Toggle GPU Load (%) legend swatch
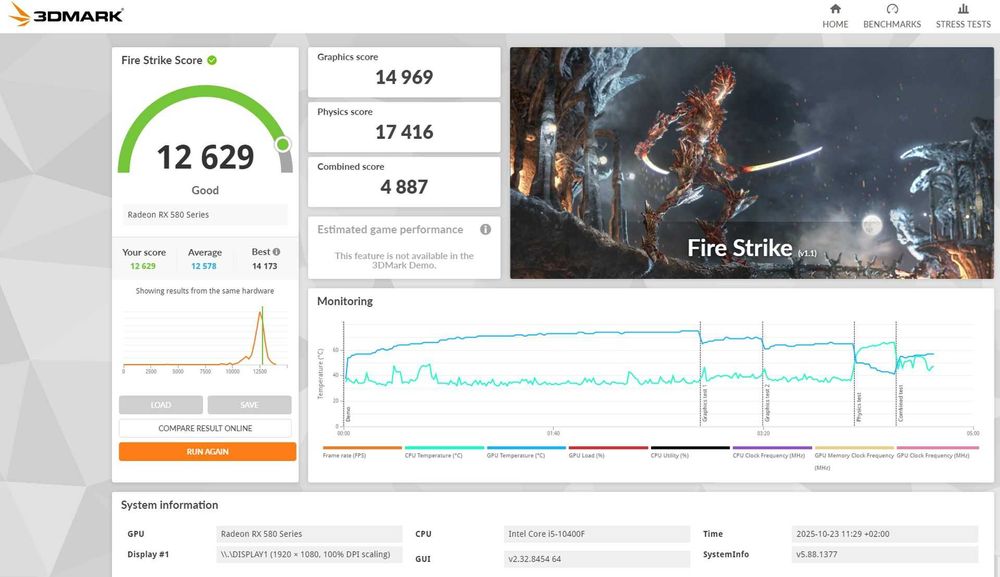The width and height of the screenshot is (1000, 577). pos(608,448)
